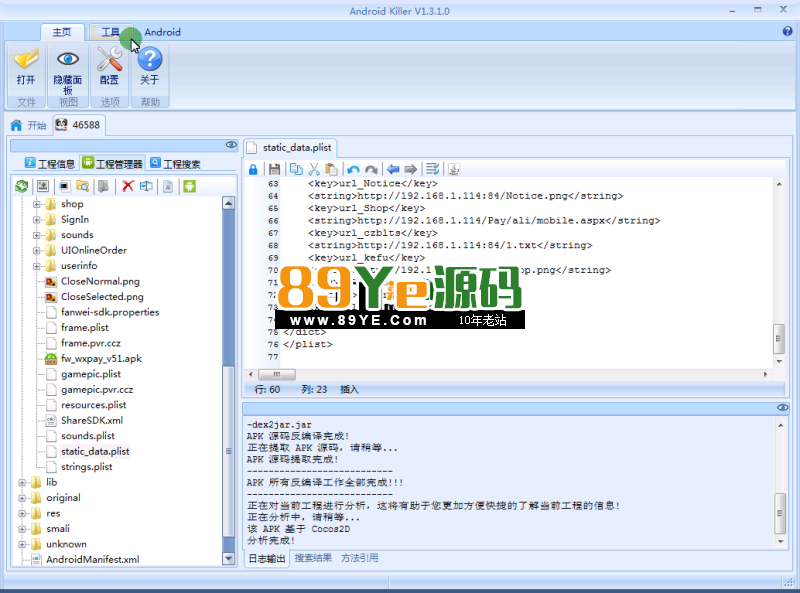Expand the unknown folder
The height and width of the screenshot is (593, 800).
(x=22, y=545)
